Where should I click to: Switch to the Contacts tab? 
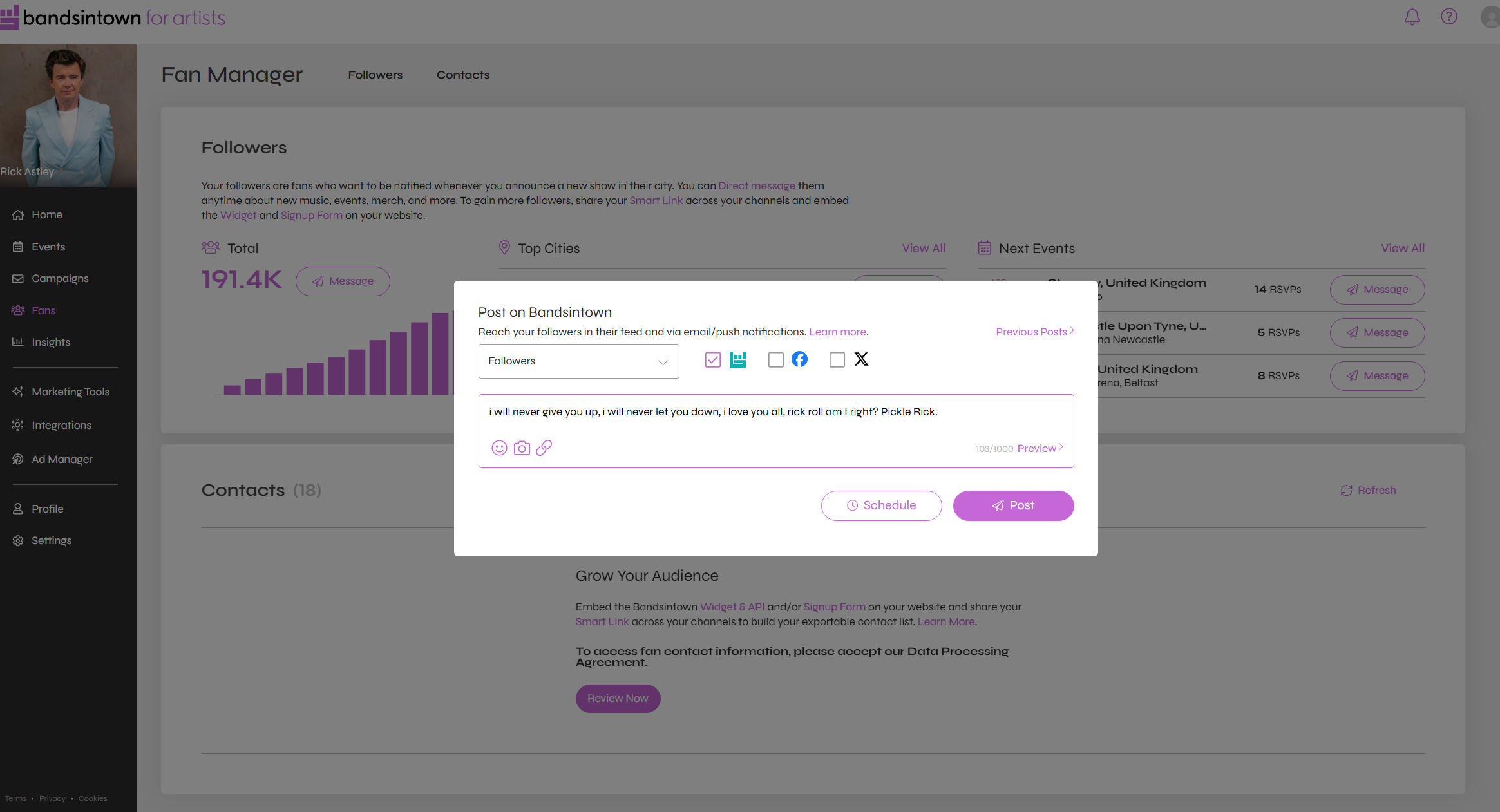(462, 75)
